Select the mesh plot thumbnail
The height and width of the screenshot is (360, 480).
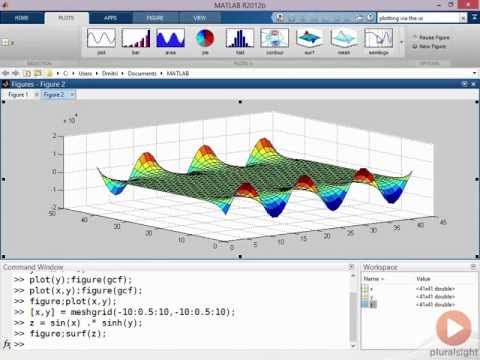coord(344,42)
